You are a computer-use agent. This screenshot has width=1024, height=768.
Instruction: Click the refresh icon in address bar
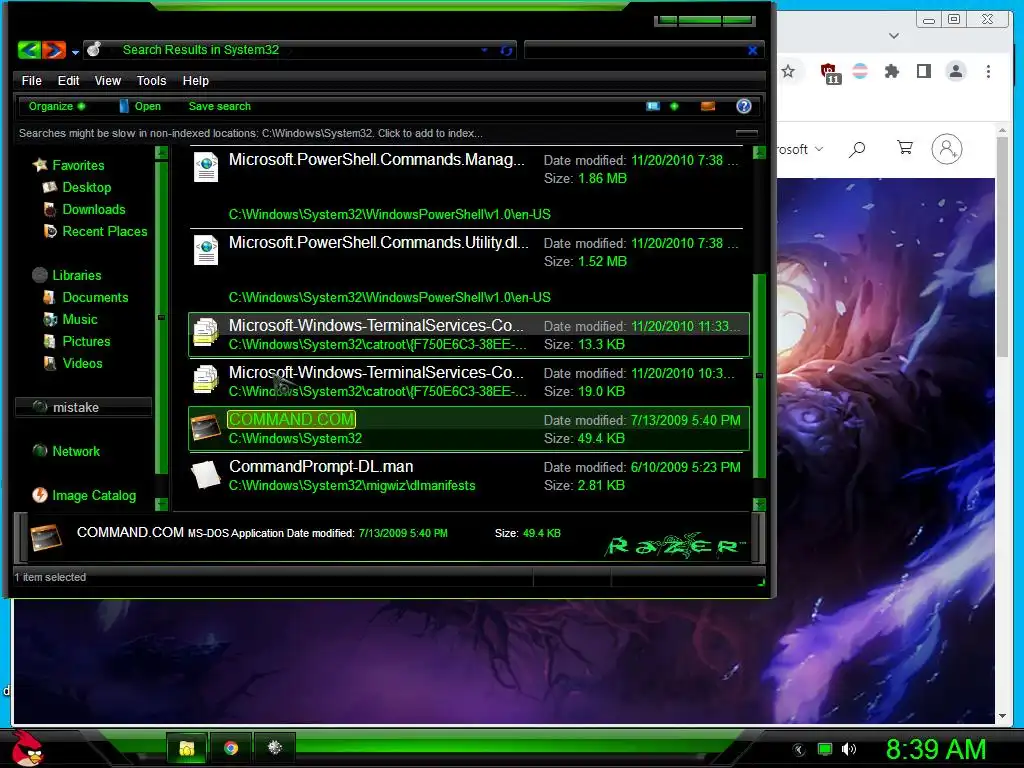point(506,50)
